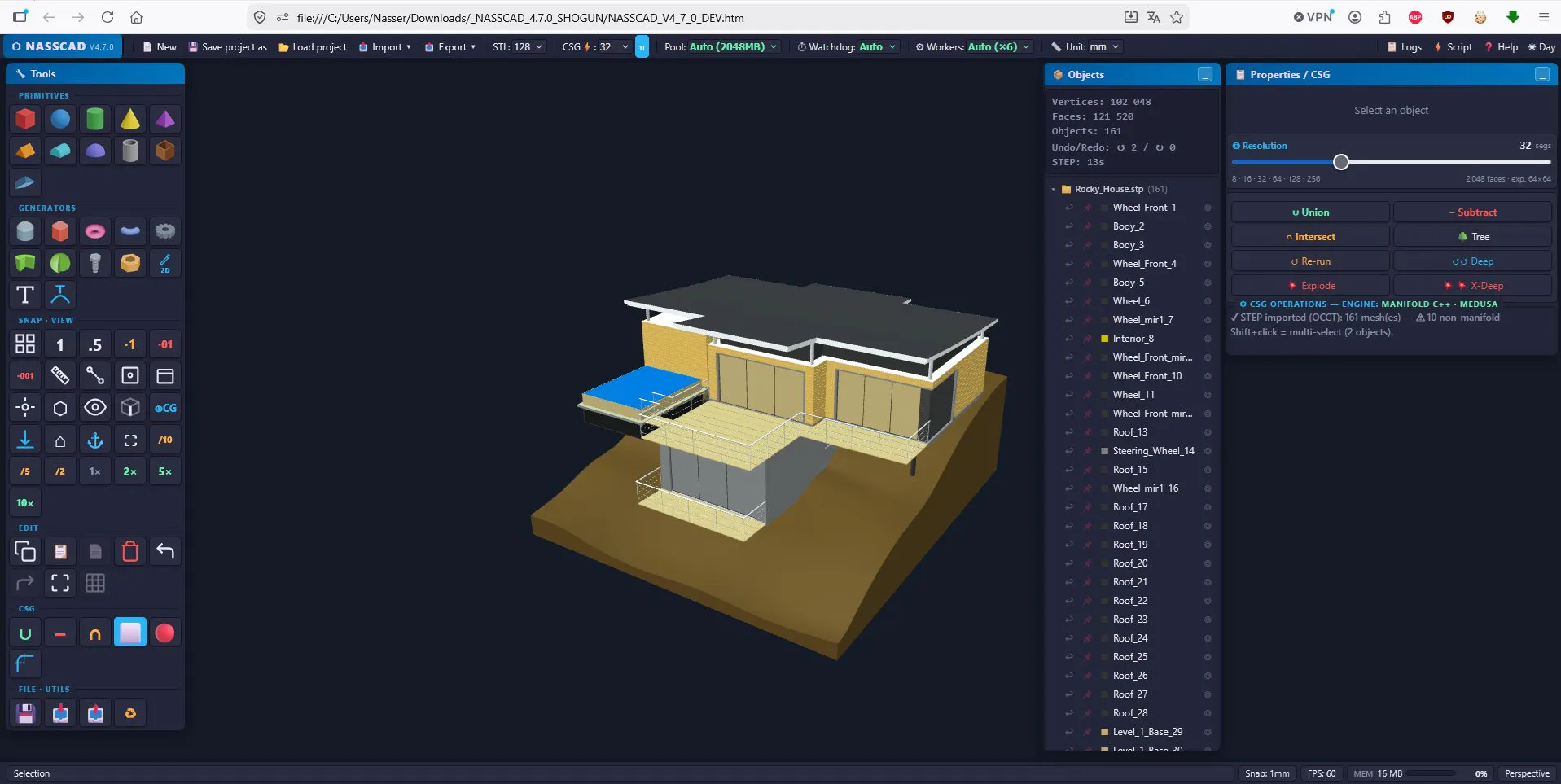Viewport: 1561px width, 784px height.
Task: Click the recycle icon in File Utils
Action: pyautogui.click(x=130, y=713)
